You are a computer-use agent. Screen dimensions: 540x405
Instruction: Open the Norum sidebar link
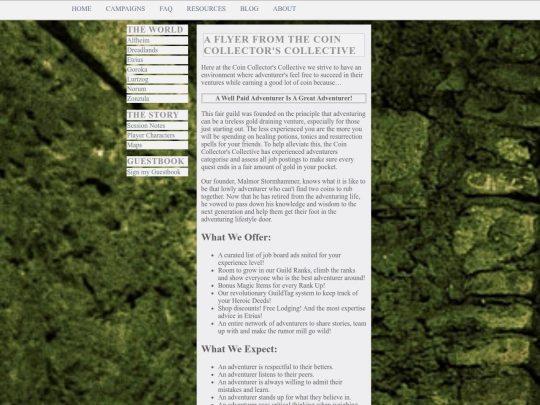(136, 89)
